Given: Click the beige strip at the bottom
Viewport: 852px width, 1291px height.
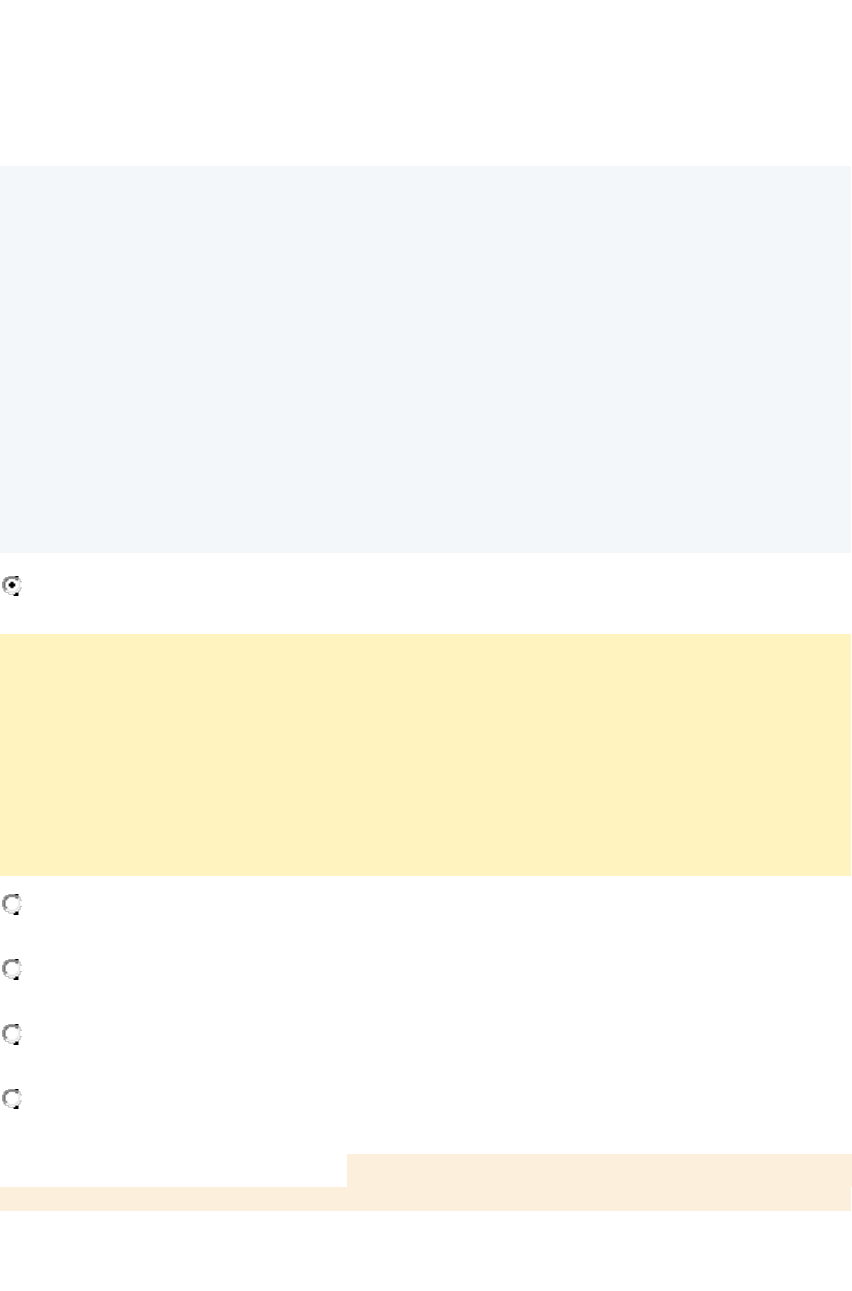Looking at the screenshot, I should (x=425, y=1199).
